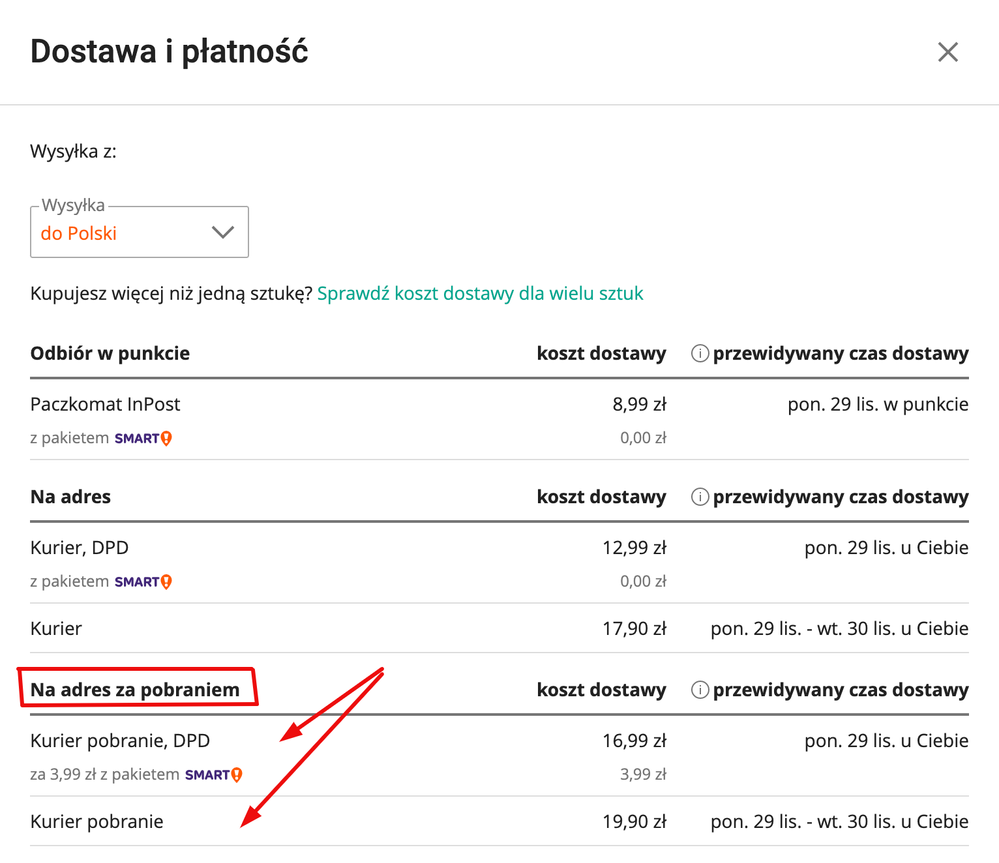Click info icon in Na adres za pobraniem row
The width and height of the screenshot is (999, 863).
[700, 690]
